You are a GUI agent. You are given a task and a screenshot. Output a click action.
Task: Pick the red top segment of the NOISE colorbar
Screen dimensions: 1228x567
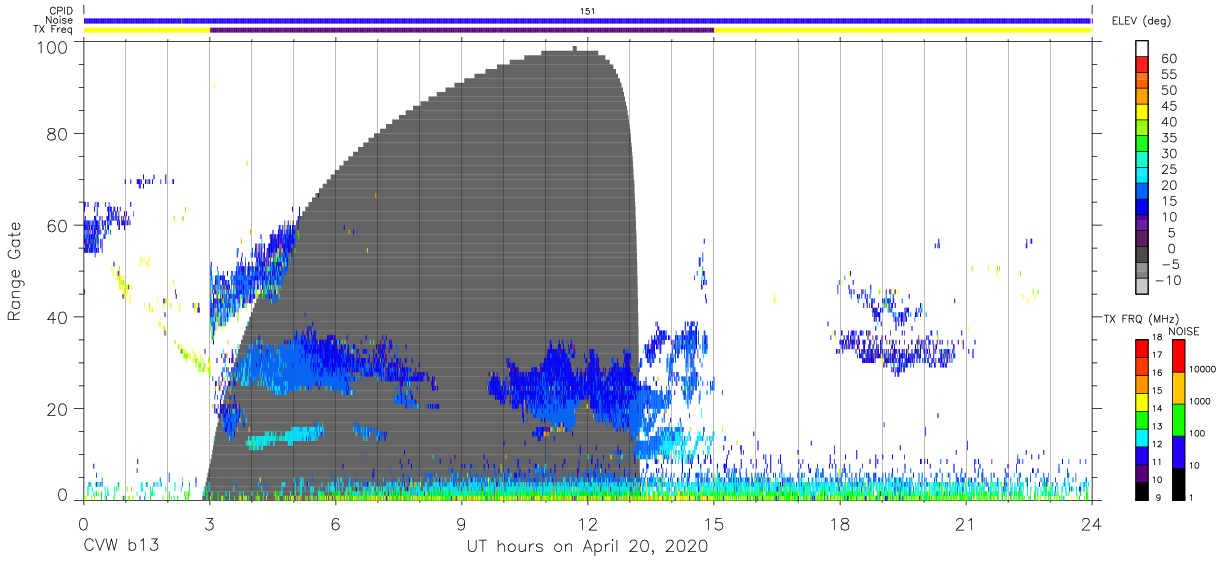click(x=1177, y=356)
